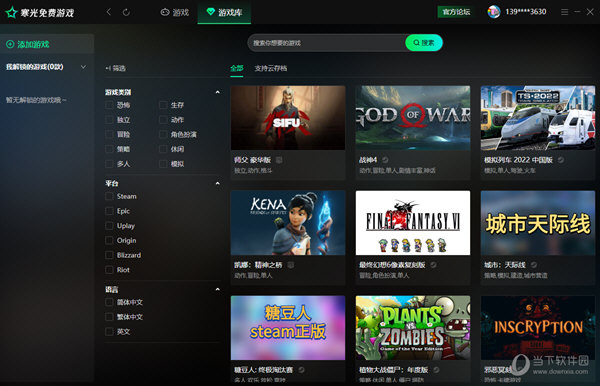This screenshot has height=386, width=600.
Task: Filter by Riot platform checkbox
Action: [x=109, y=270]
